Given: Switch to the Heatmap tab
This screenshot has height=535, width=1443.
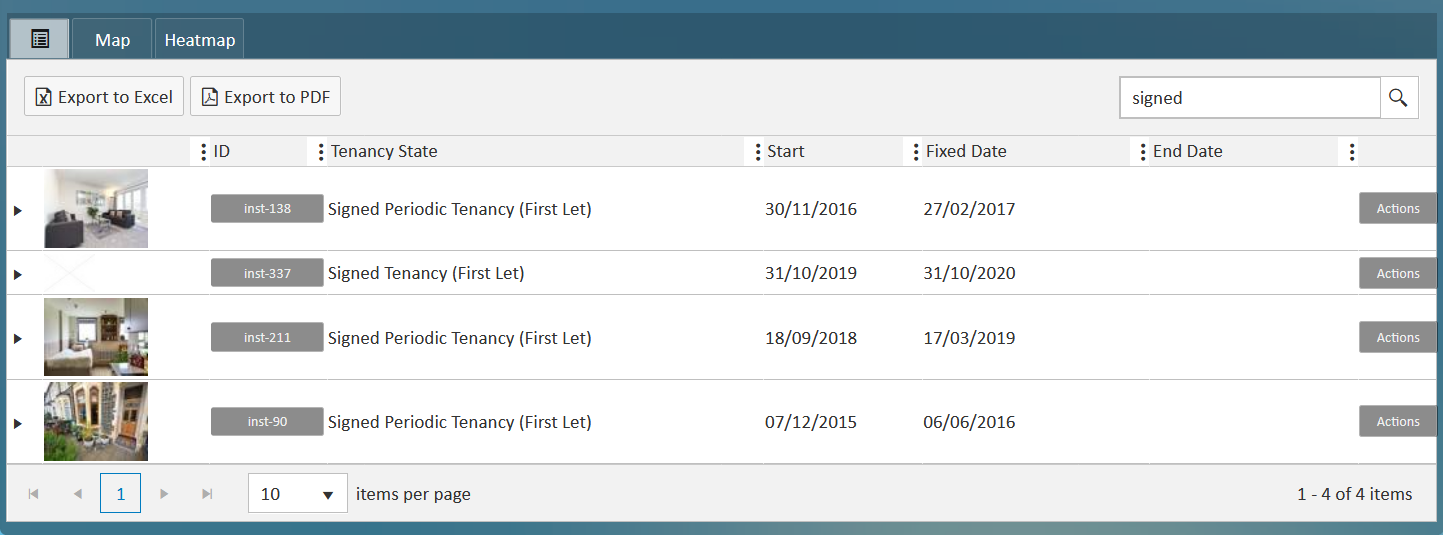Looking at the screenshot, I should coord(200,40).
